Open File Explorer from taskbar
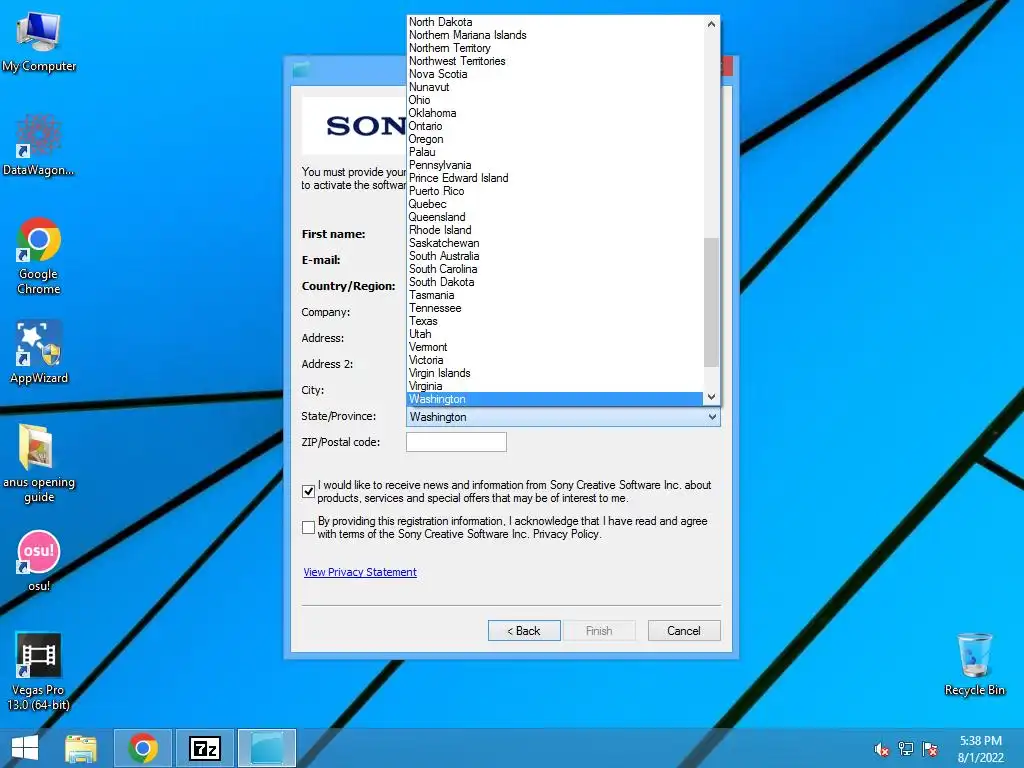The height and width of the screenshot is (768, 1024). click(81, 748)
